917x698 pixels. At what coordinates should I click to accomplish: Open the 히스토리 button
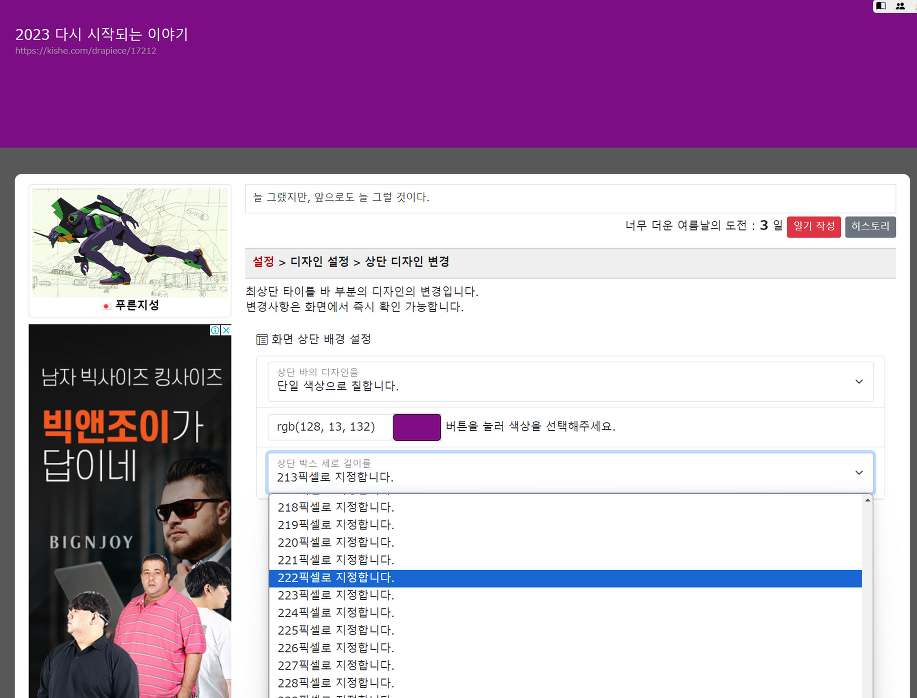click(870, 227)
